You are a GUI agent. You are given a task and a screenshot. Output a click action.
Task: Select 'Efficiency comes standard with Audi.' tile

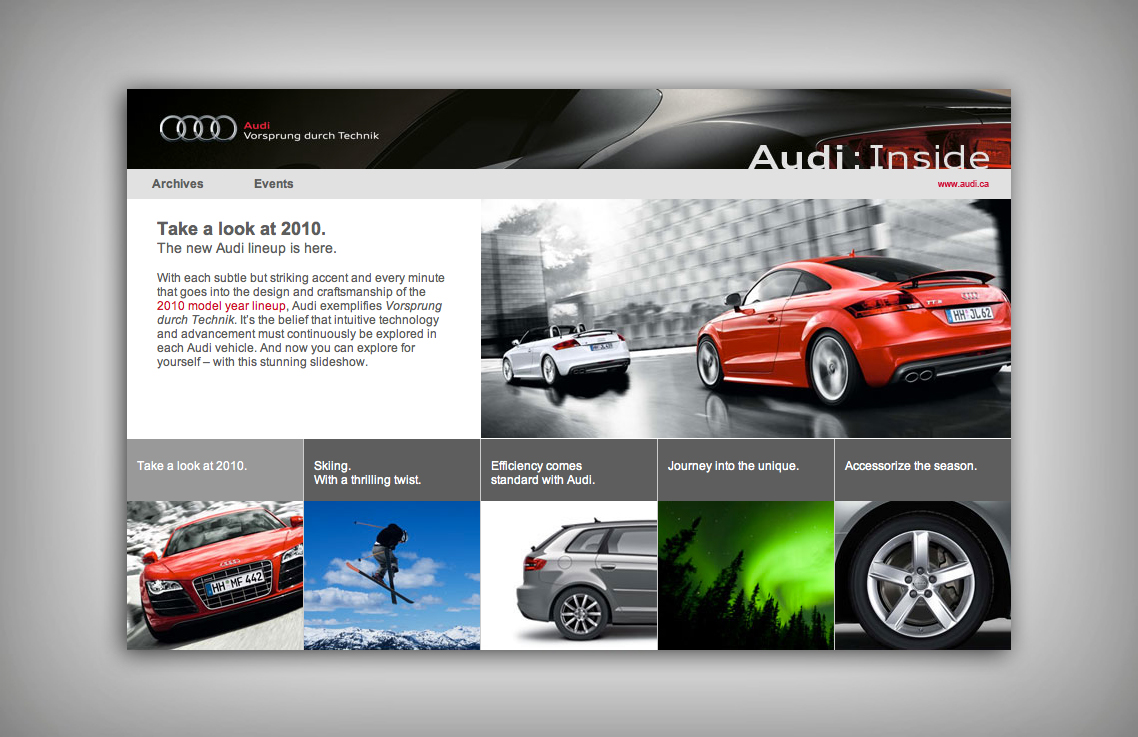click(569, 470)
